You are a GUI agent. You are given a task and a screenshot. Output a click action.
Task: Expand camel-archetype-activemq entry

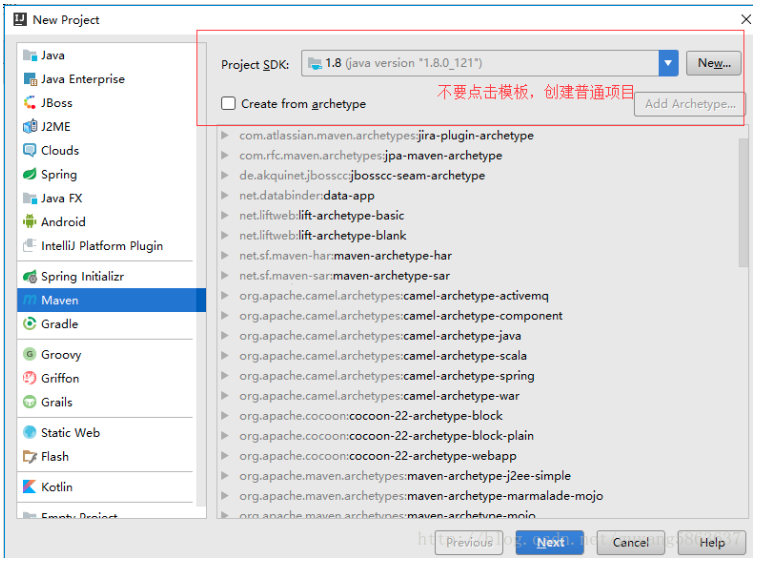(225, 295)
